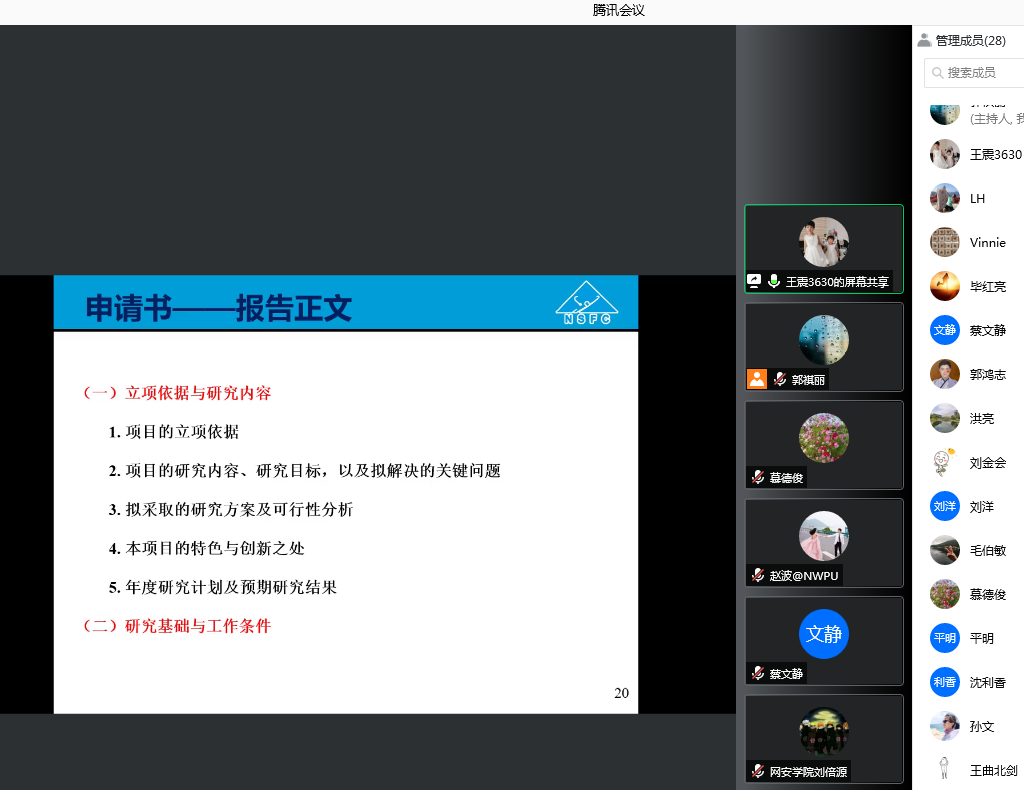Click the muted mic icon beside 郭祺丽
This screenshot has height=790, width=1024.
(780, 380)
